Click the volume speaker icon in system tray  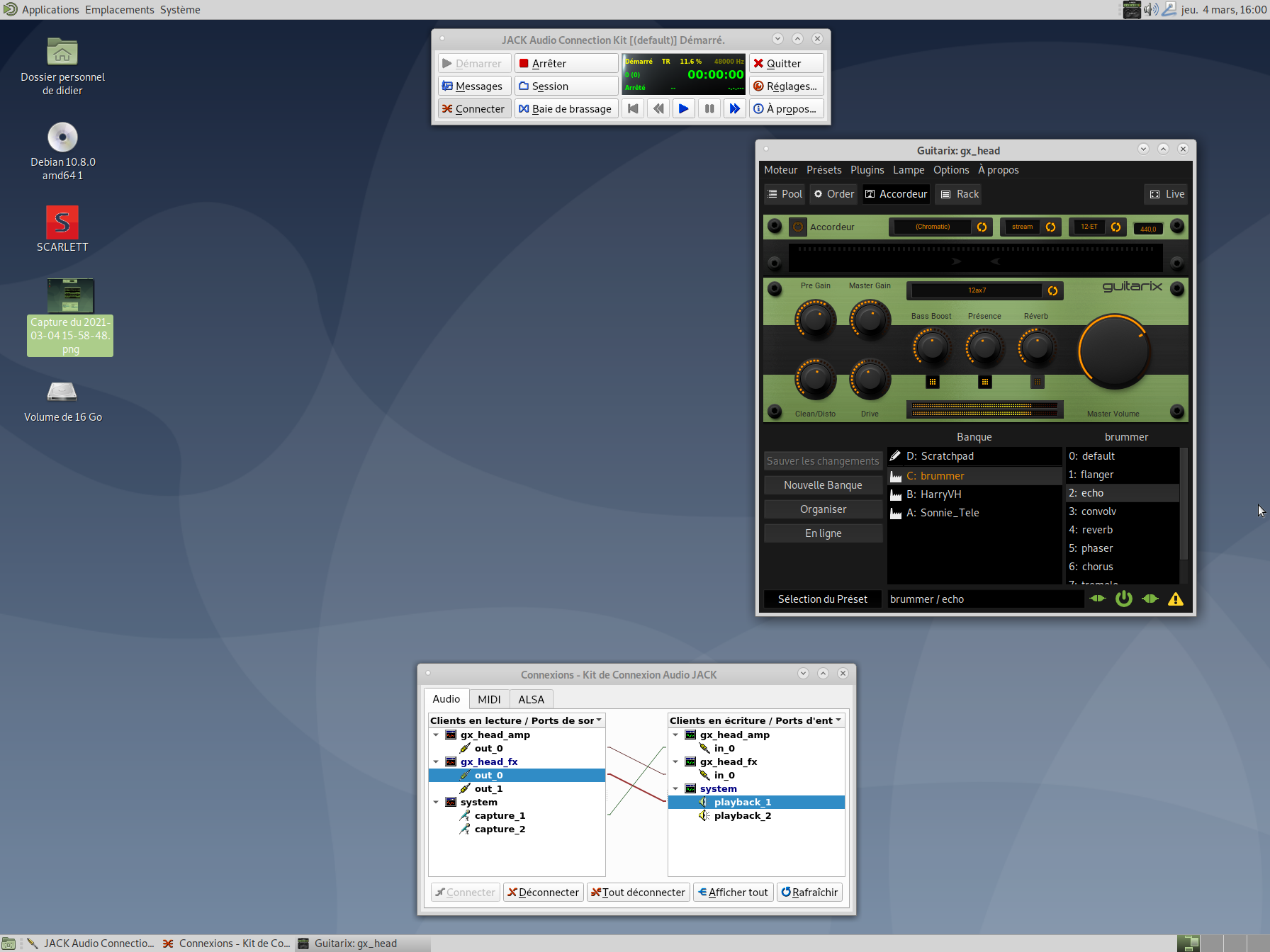click(x=1150, y=9)
